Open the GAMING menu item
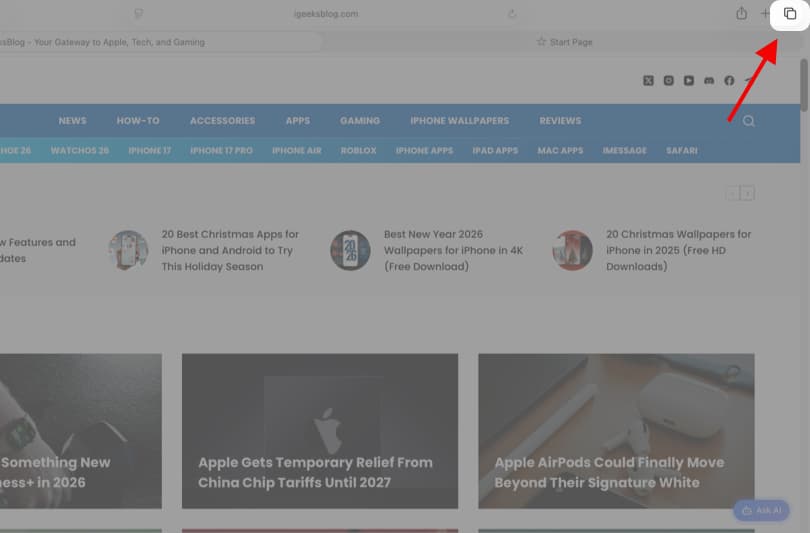The width and height of the screenshot is (810, 533). coord(360,121)
